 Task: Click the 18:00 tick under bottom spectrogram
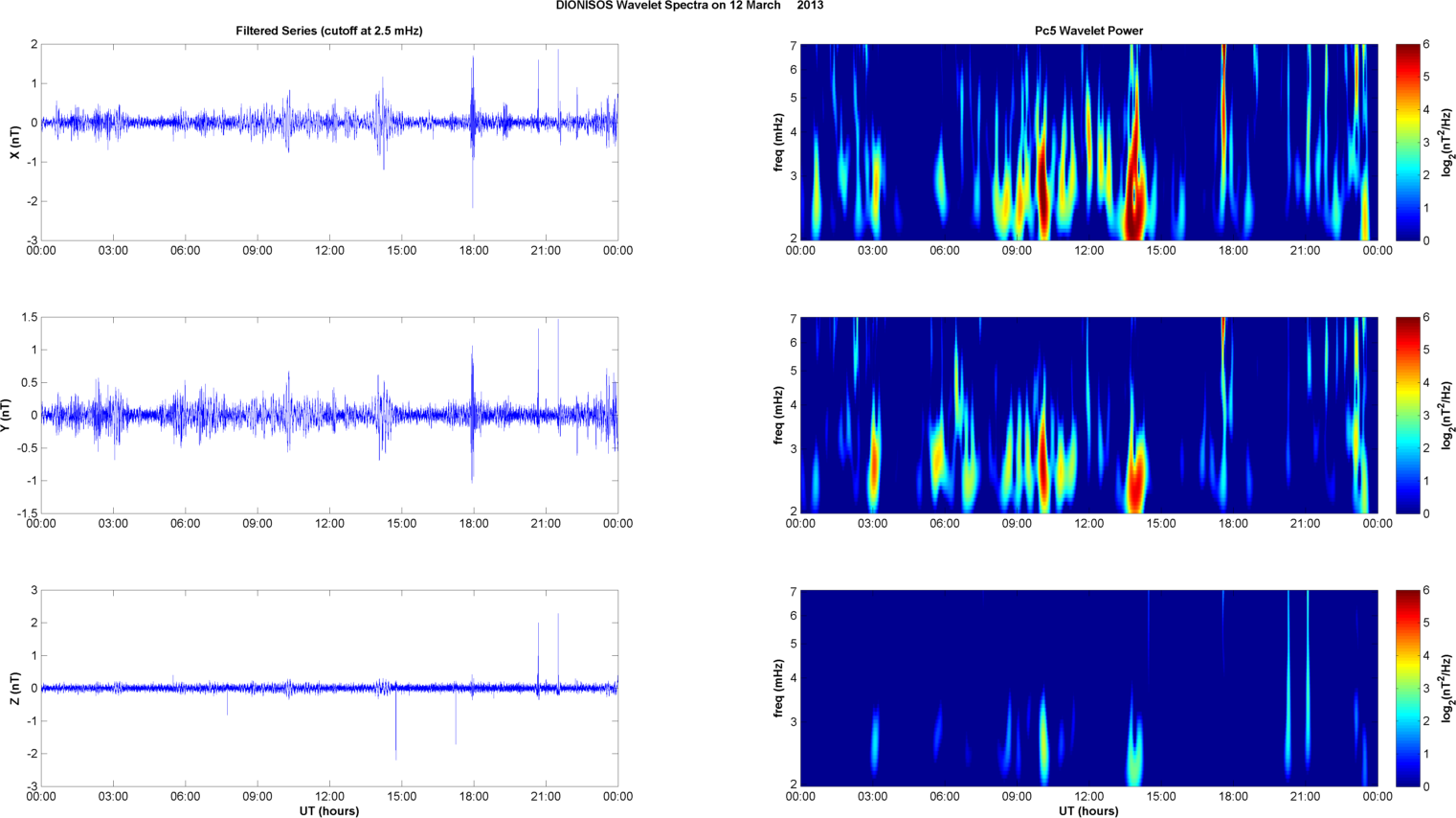coord(1233,797)
